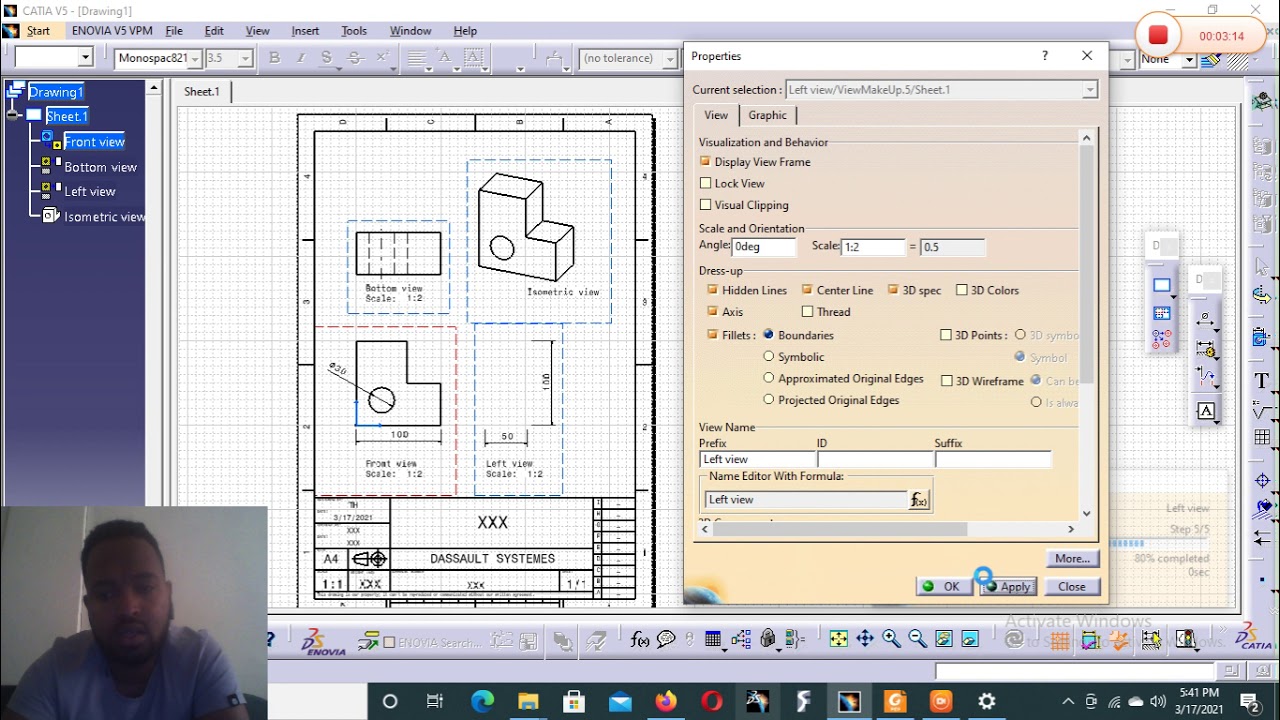Select the Pan view tool
Viewport: 1280px width, 720px height.
865,640
